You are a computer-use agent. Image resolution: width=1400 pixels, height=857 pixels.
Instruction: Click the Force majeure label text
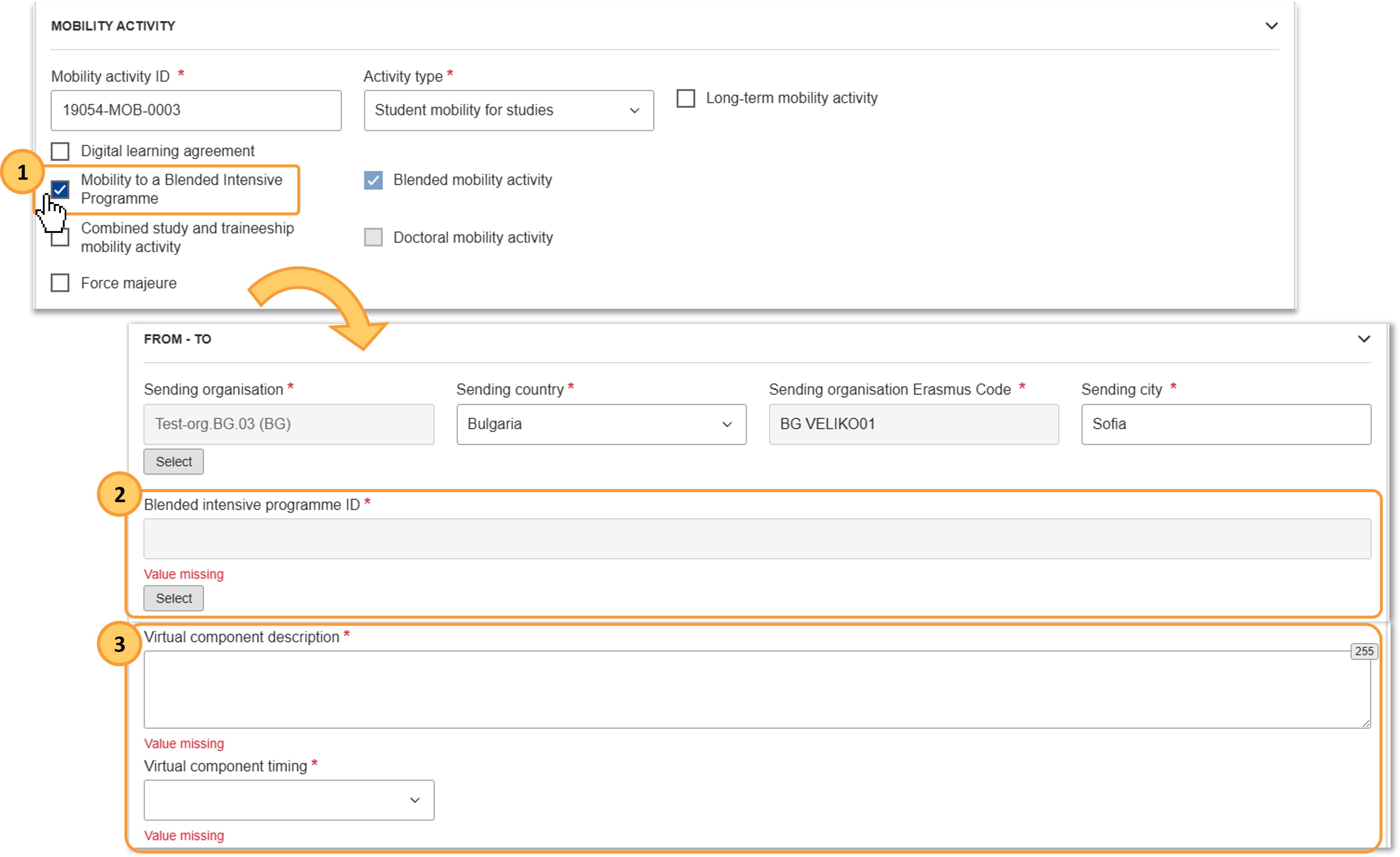click(128, 283)
